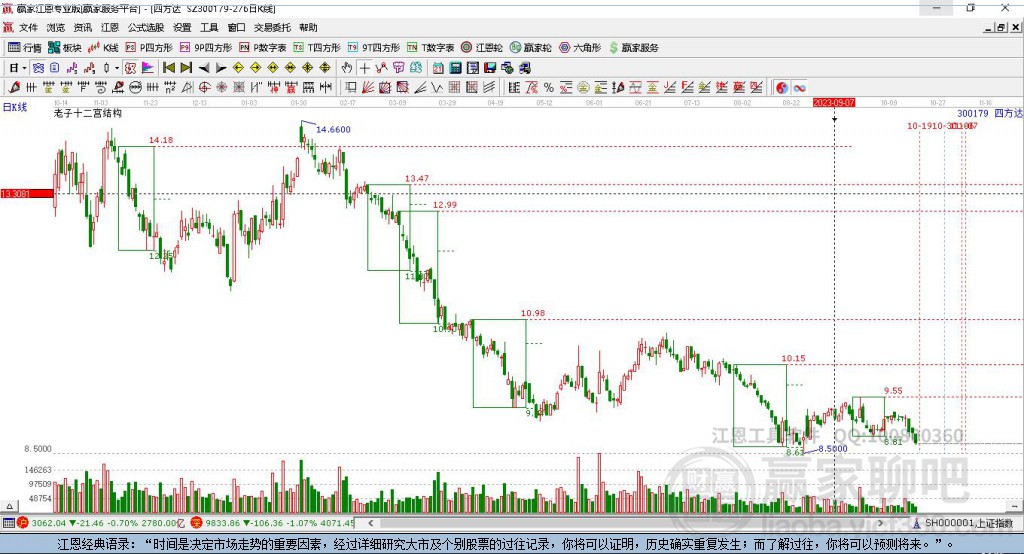Open the 工具 menu
The height and width of the screenshot is (554, 1024).
(209, 27)
